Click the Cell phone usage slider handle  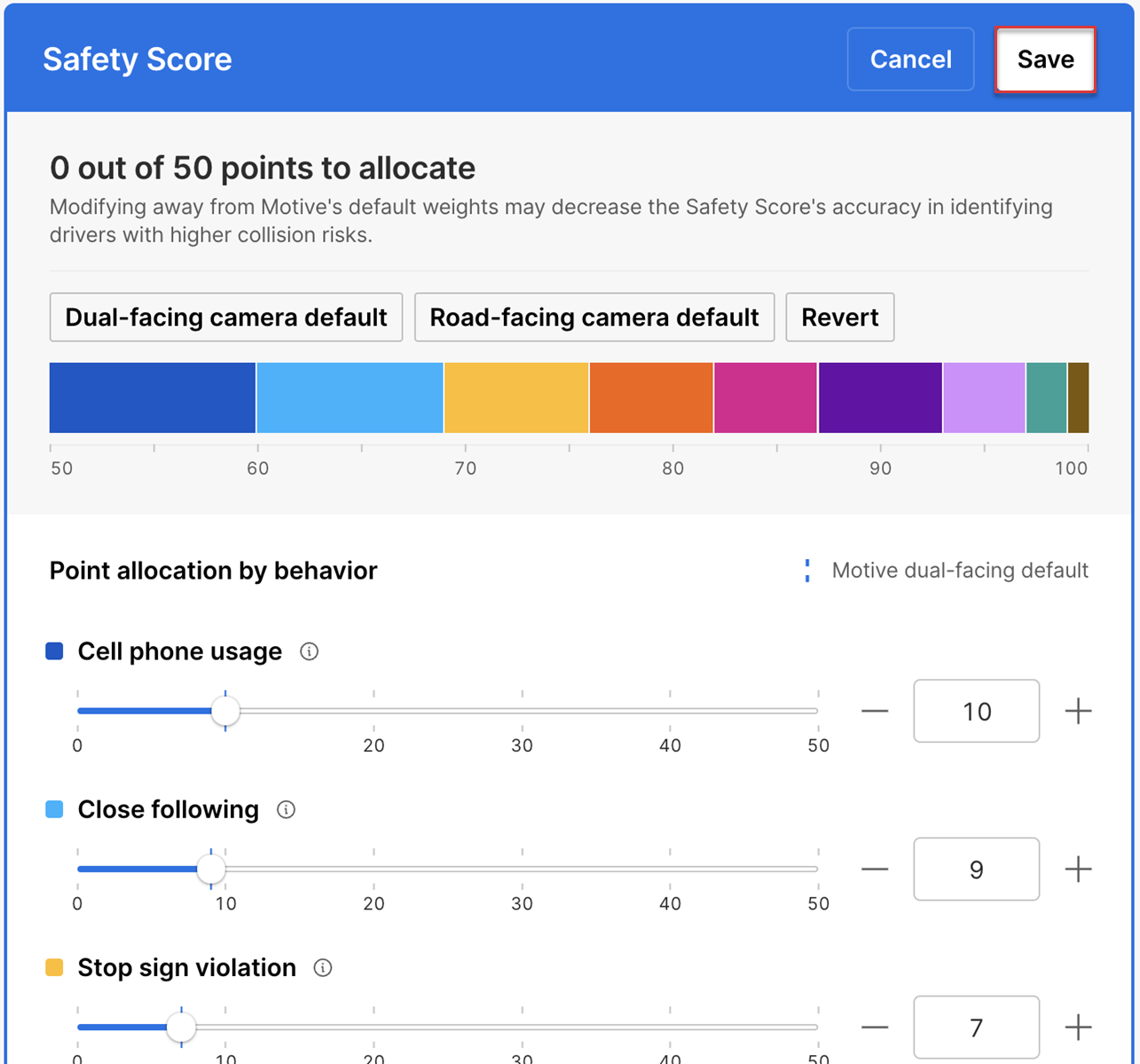coord(225,711)
